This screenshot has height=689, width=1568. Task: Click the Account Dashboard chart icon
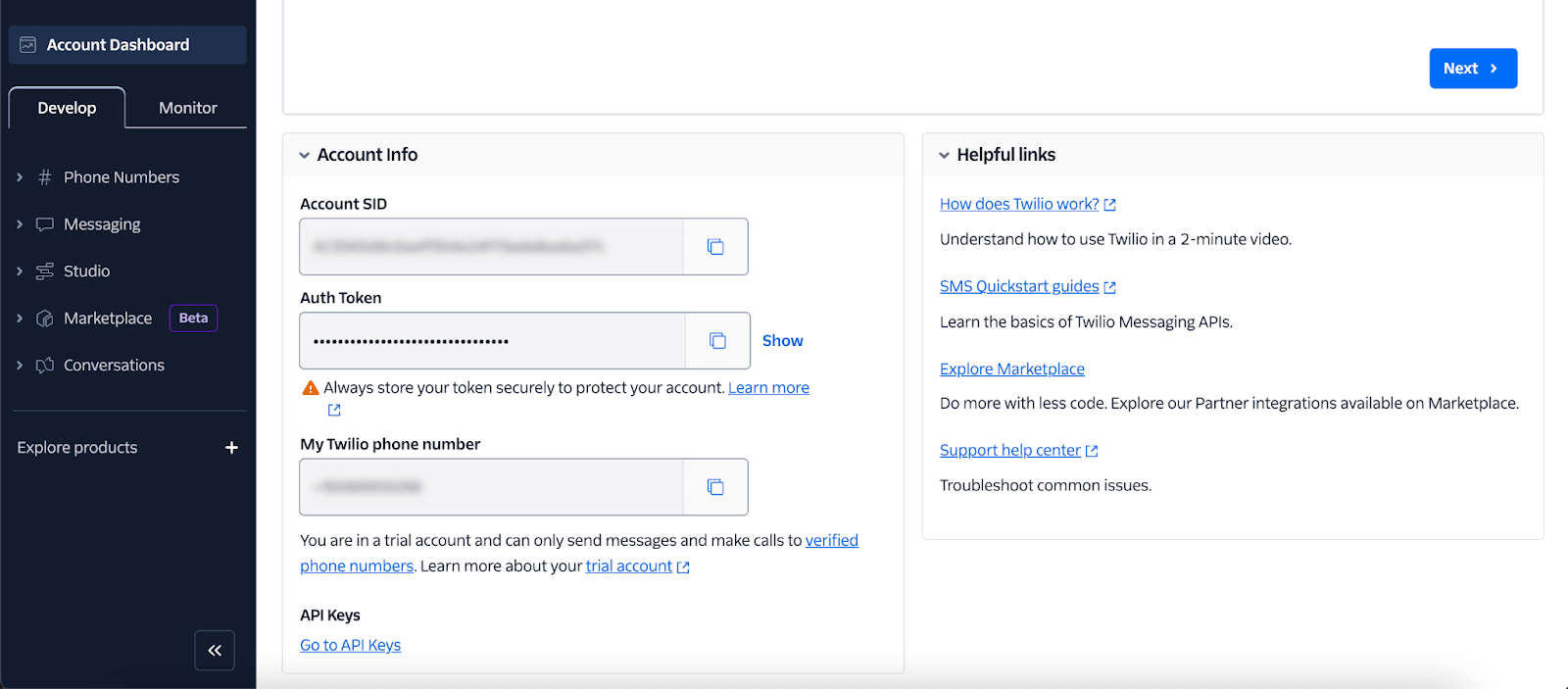point(27,45)
